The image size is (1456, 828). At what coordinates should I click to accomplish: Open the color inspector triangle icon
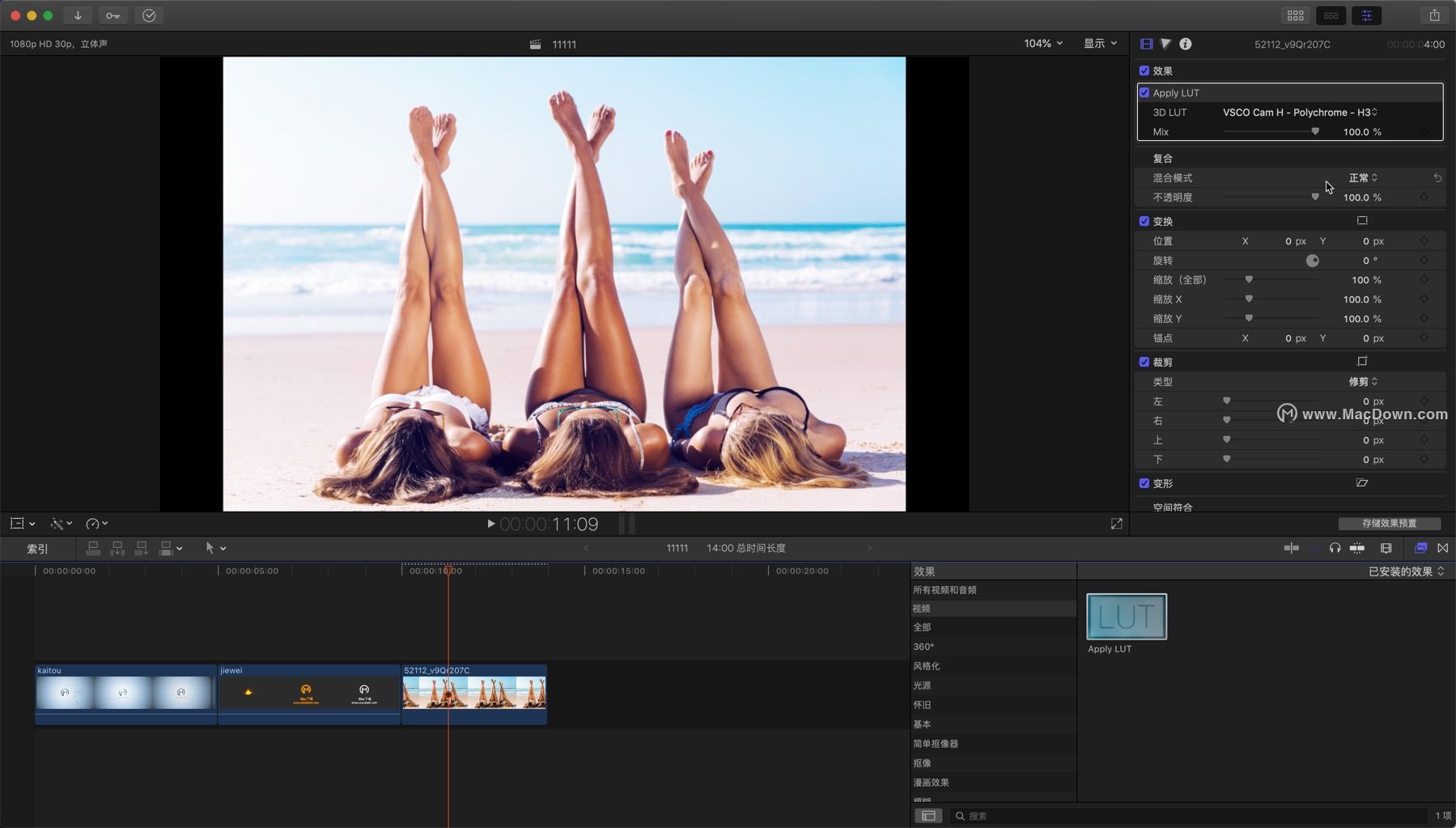[1165, 44]
